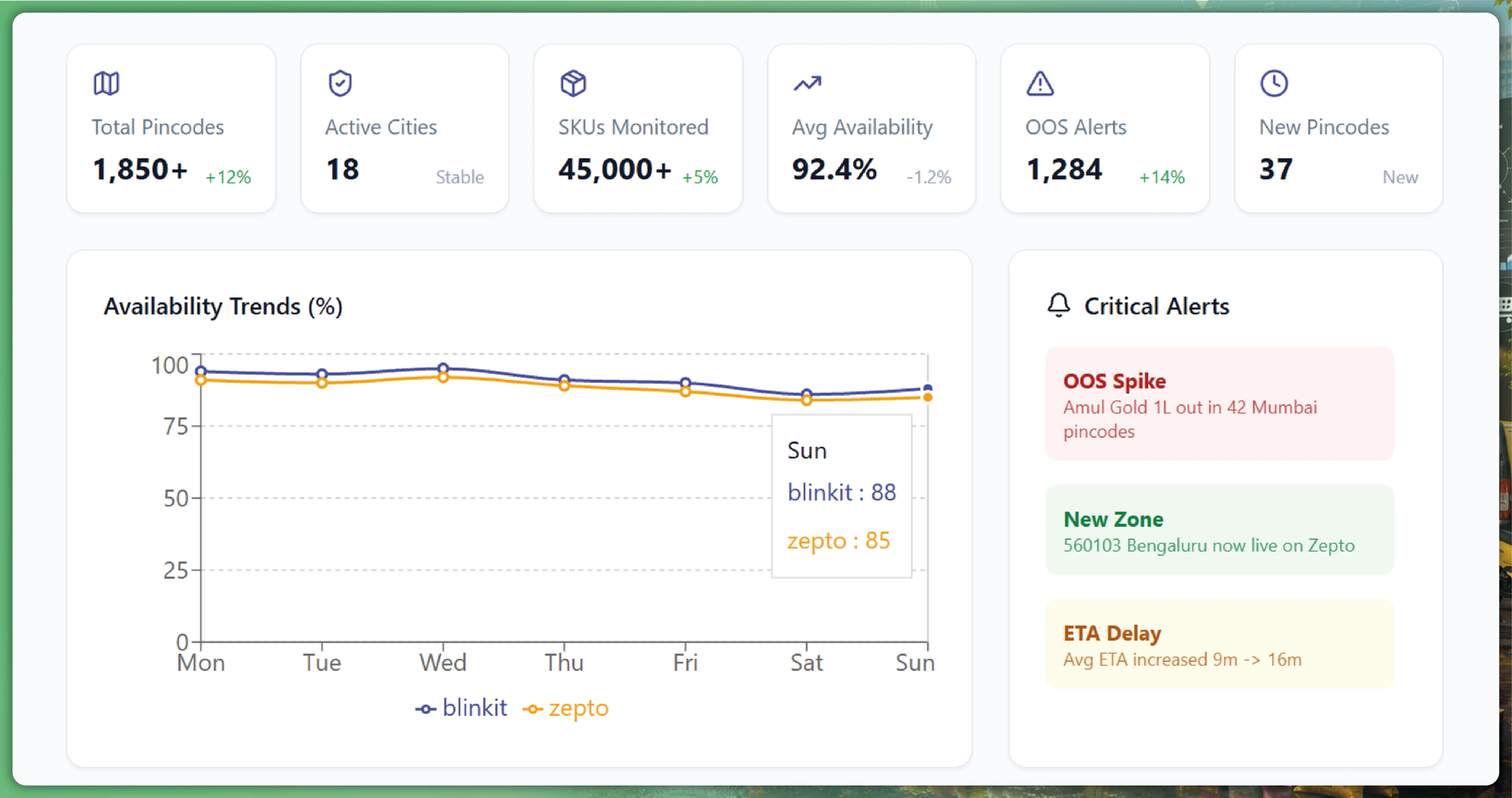This screenshot has width=1512, height=798.
Task: Select the blinkit data point for Wed
Action: pos(443,368)
